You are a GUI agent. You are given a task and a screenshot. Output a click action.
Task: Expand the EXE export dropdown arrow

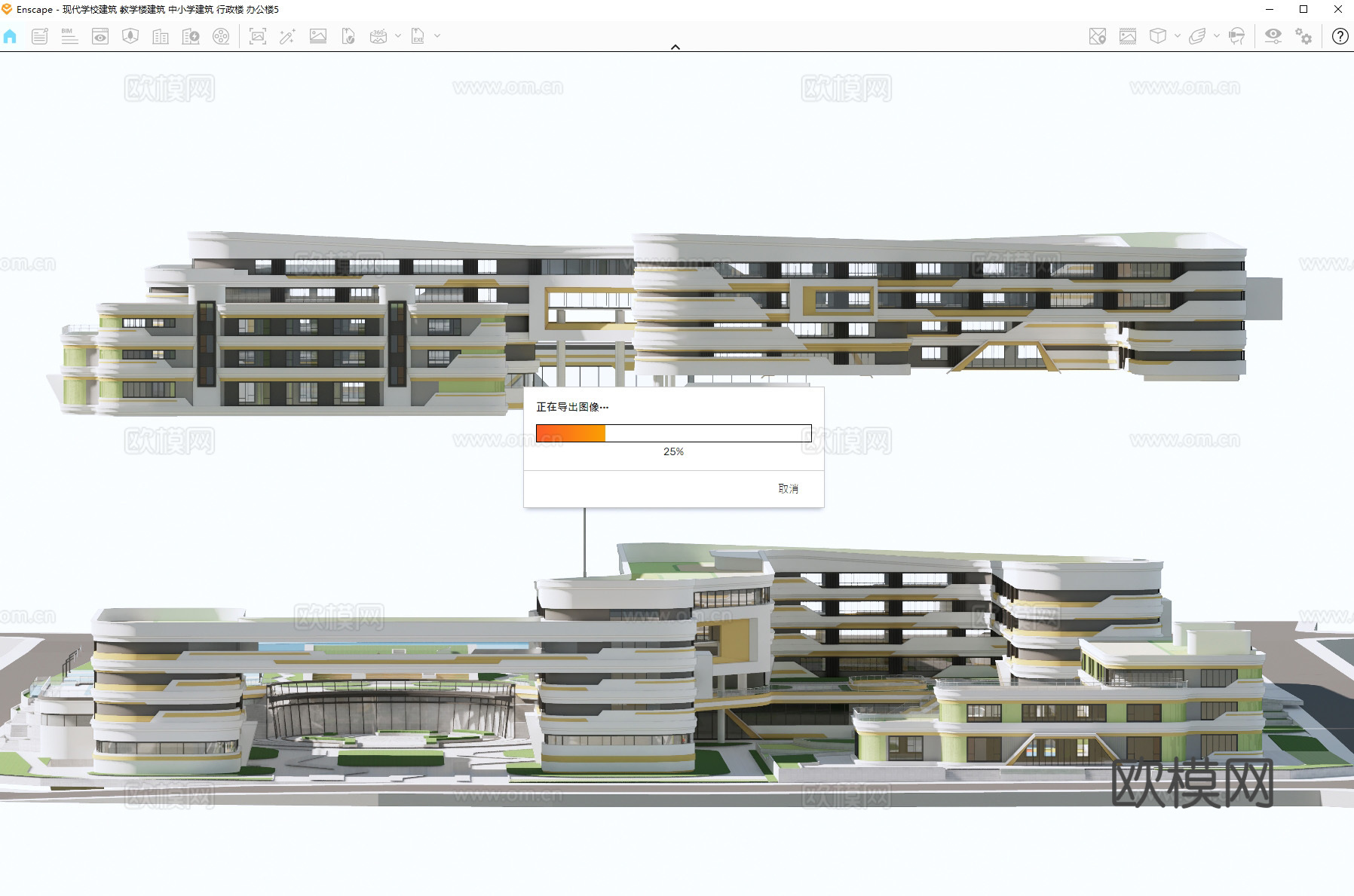point(437,36)
